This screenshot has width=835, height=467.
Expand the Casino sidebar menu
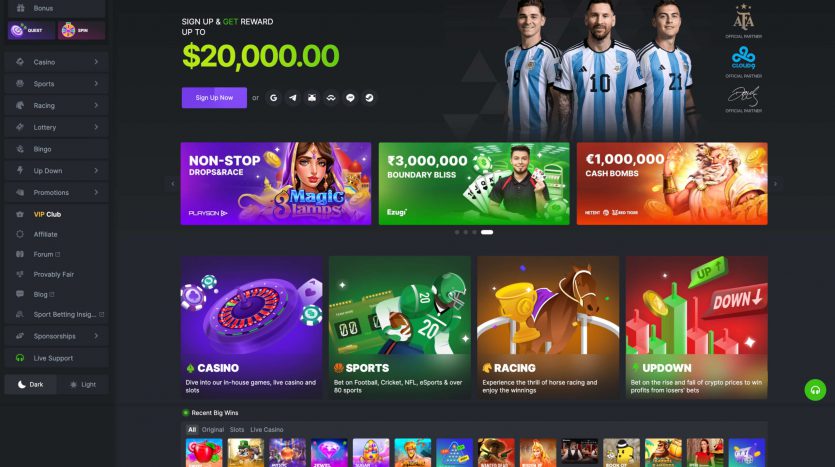(x=56, y=62)
